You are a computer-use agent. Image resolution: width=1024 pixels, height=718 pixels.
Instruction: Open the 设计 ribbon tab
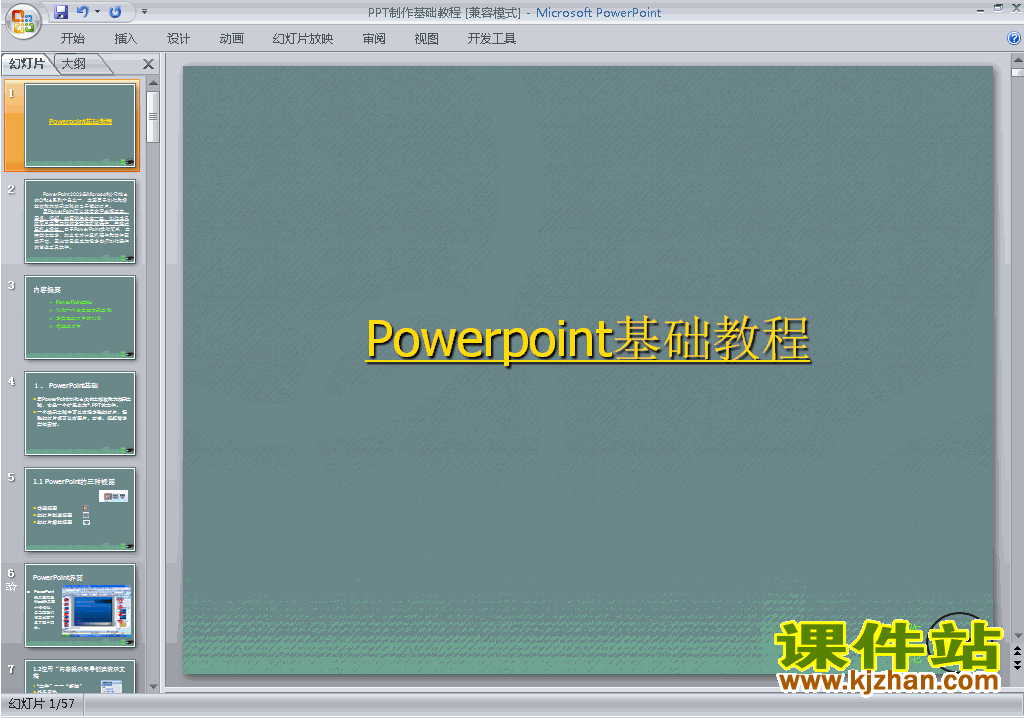[178, 39]
